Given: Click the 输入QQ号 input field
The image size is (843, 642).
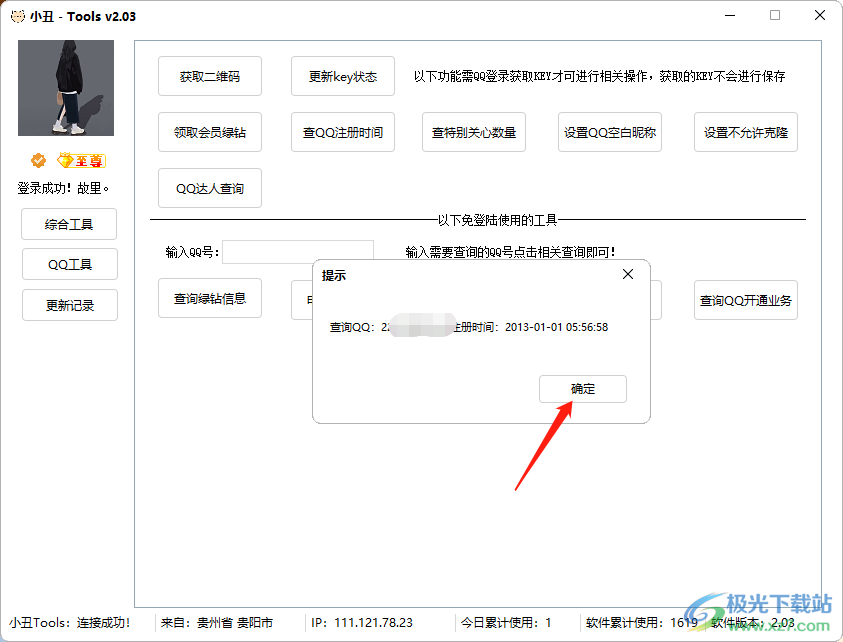Looking at the screenshot, I should pos(298,252).
